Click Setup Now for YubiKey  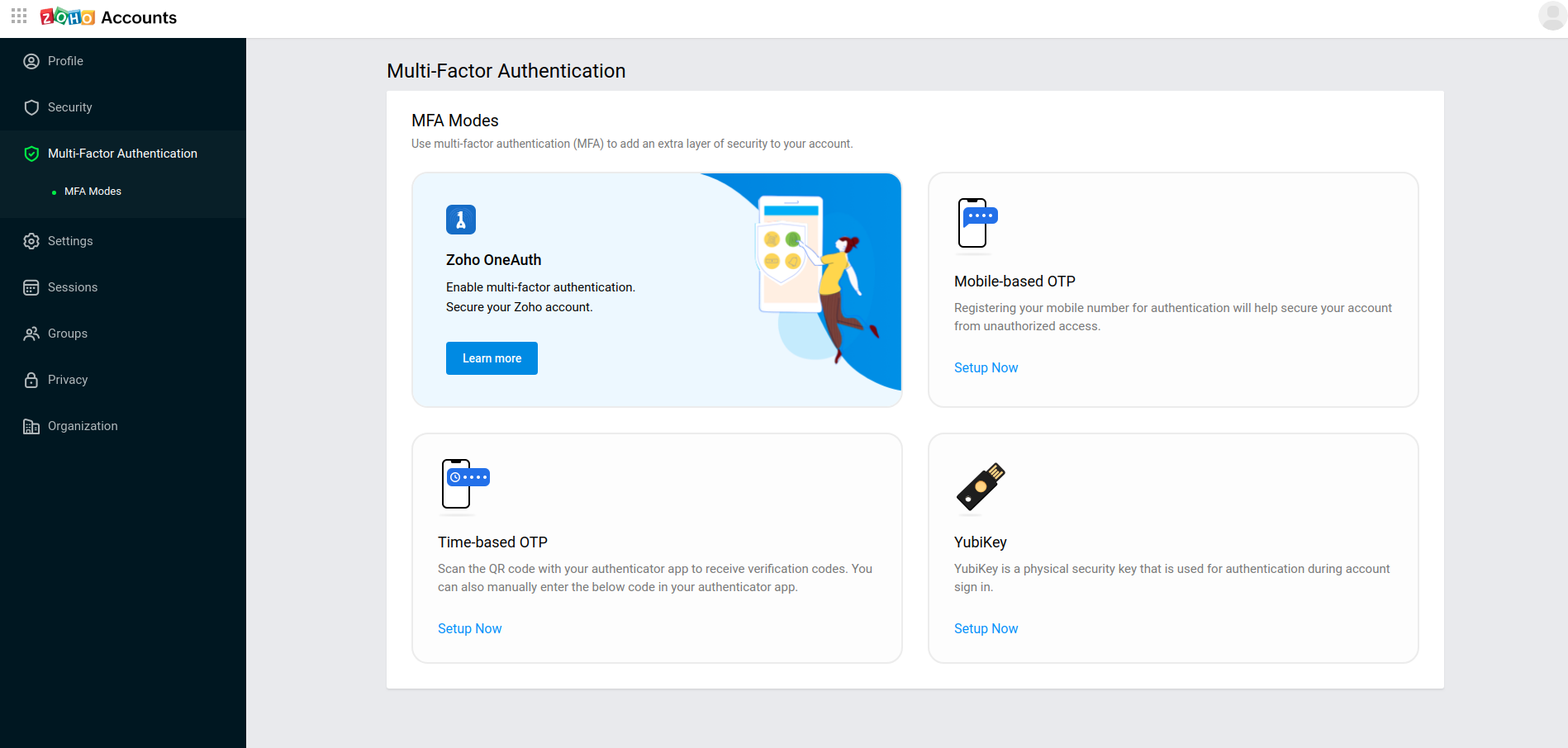click(986, 629)
